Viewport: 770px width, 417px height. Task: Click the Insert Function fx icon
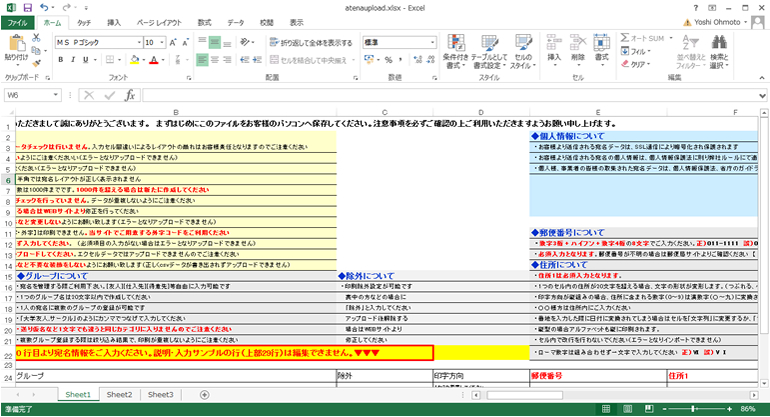(x=130, y=95)
